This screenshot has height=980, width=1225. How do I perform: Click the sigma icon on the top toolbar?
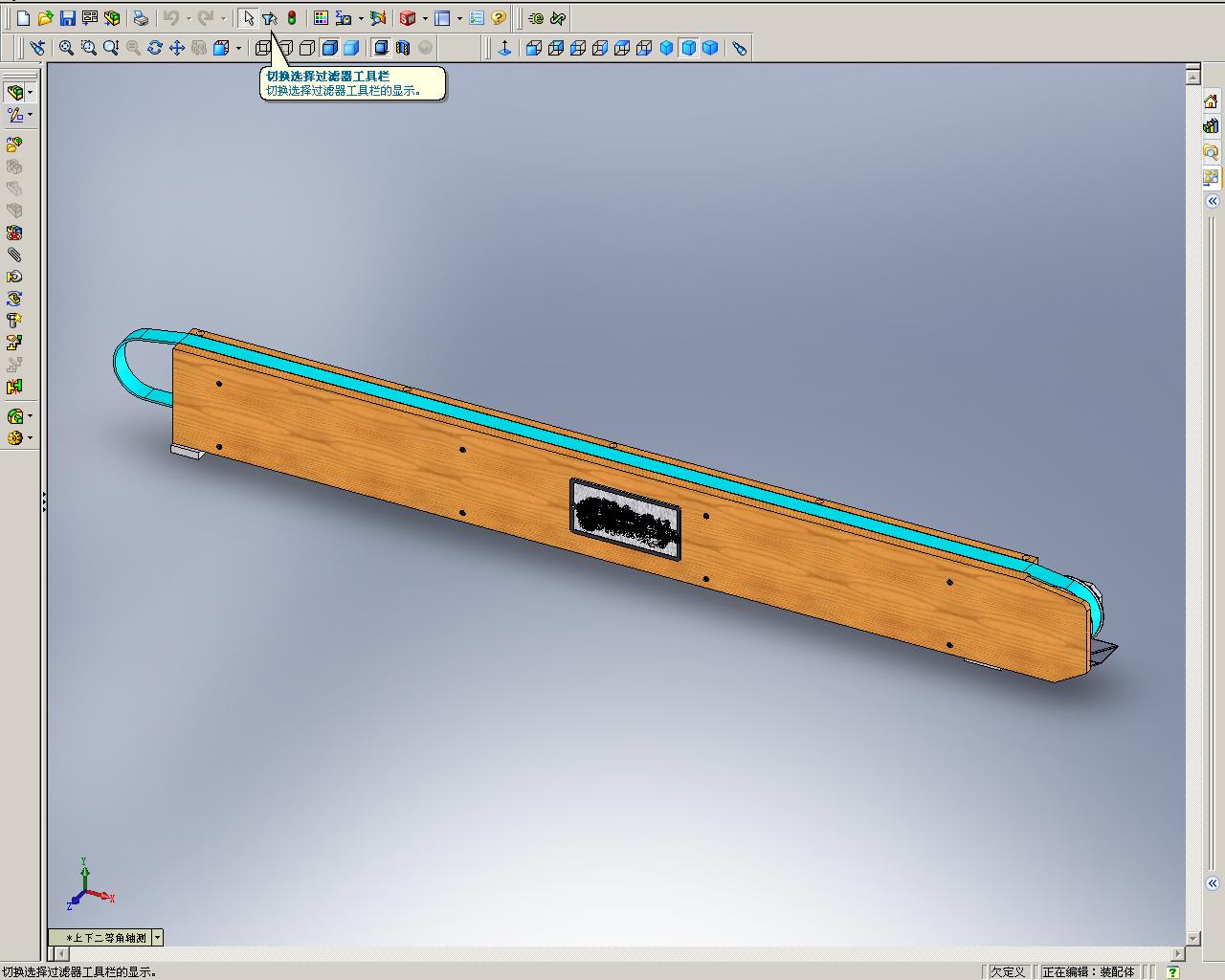tap(343, 18)
